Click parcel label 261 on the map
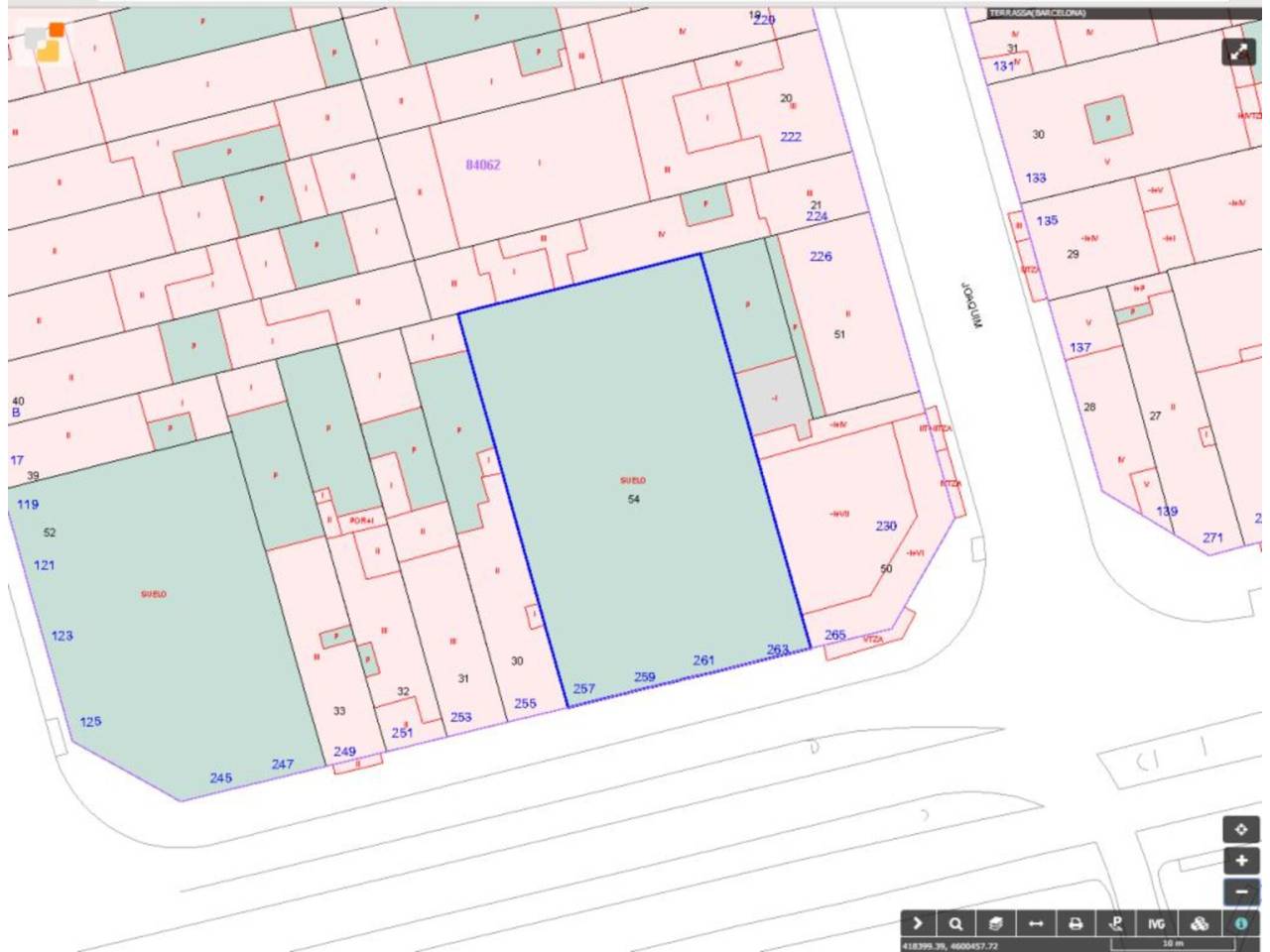 click(x=702, y=658)
